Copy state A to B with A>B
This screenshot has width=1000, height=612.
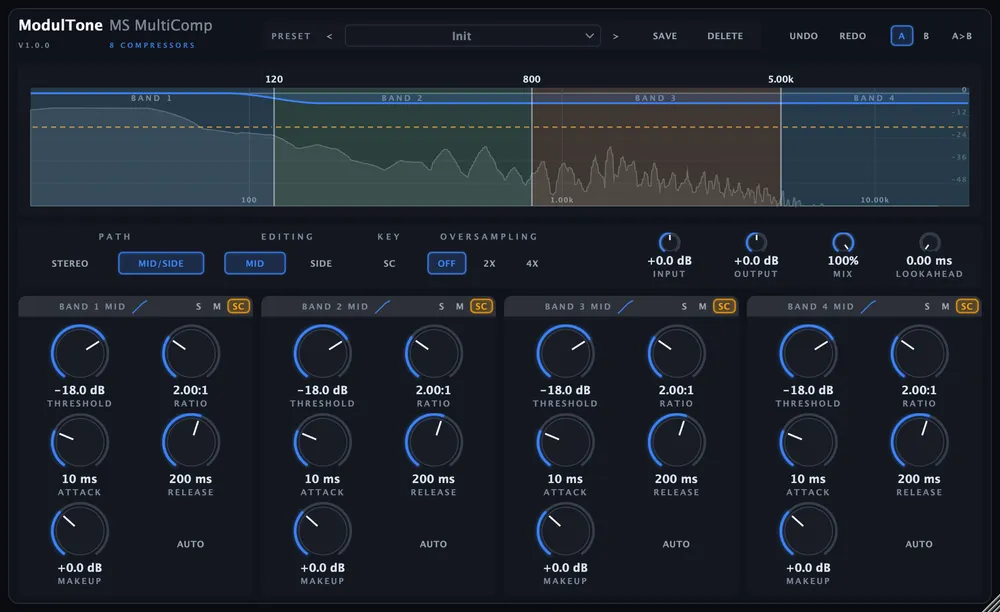(962, 36)
